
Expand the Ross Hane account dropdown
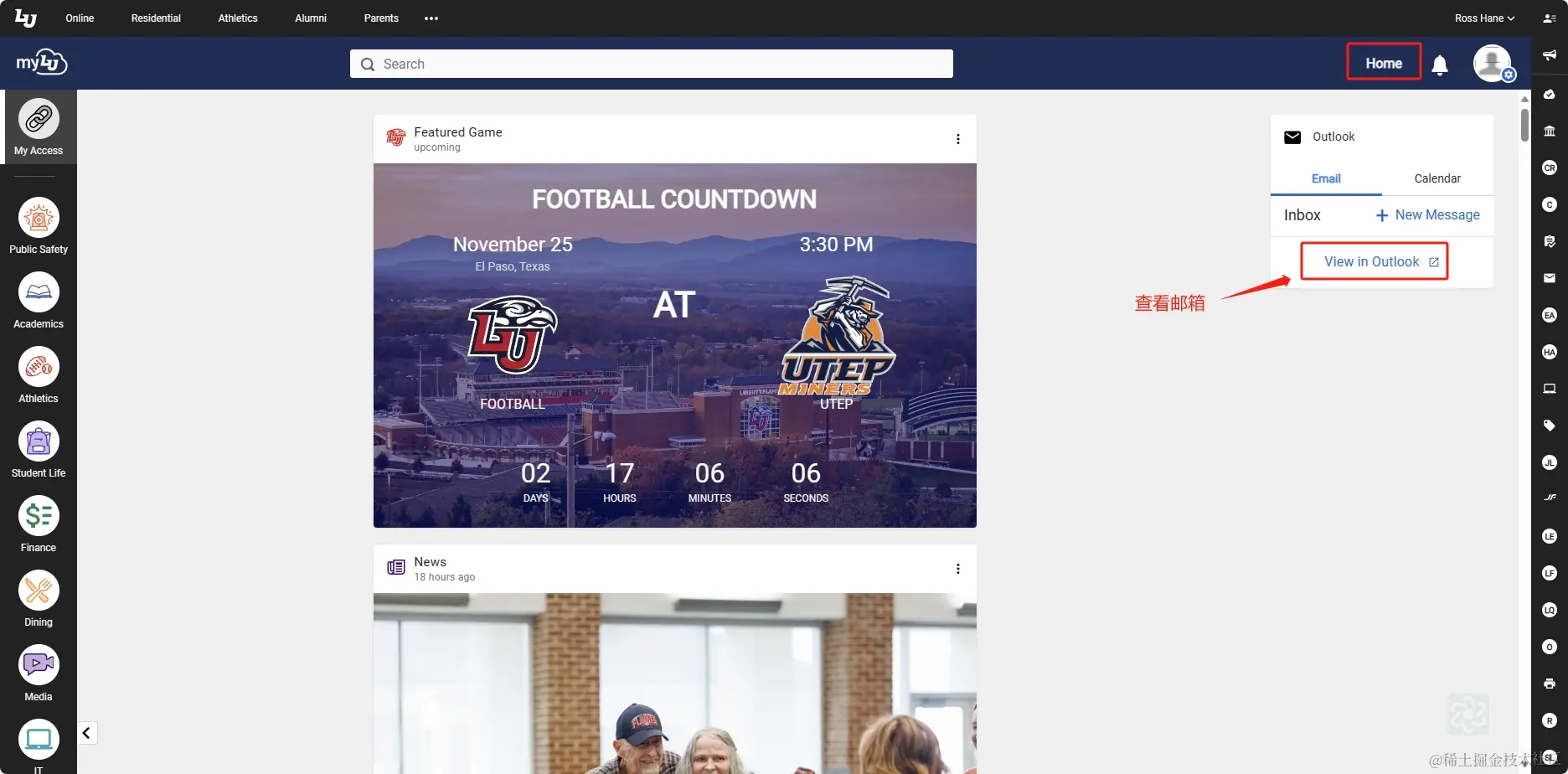[x=1484, y=18]
